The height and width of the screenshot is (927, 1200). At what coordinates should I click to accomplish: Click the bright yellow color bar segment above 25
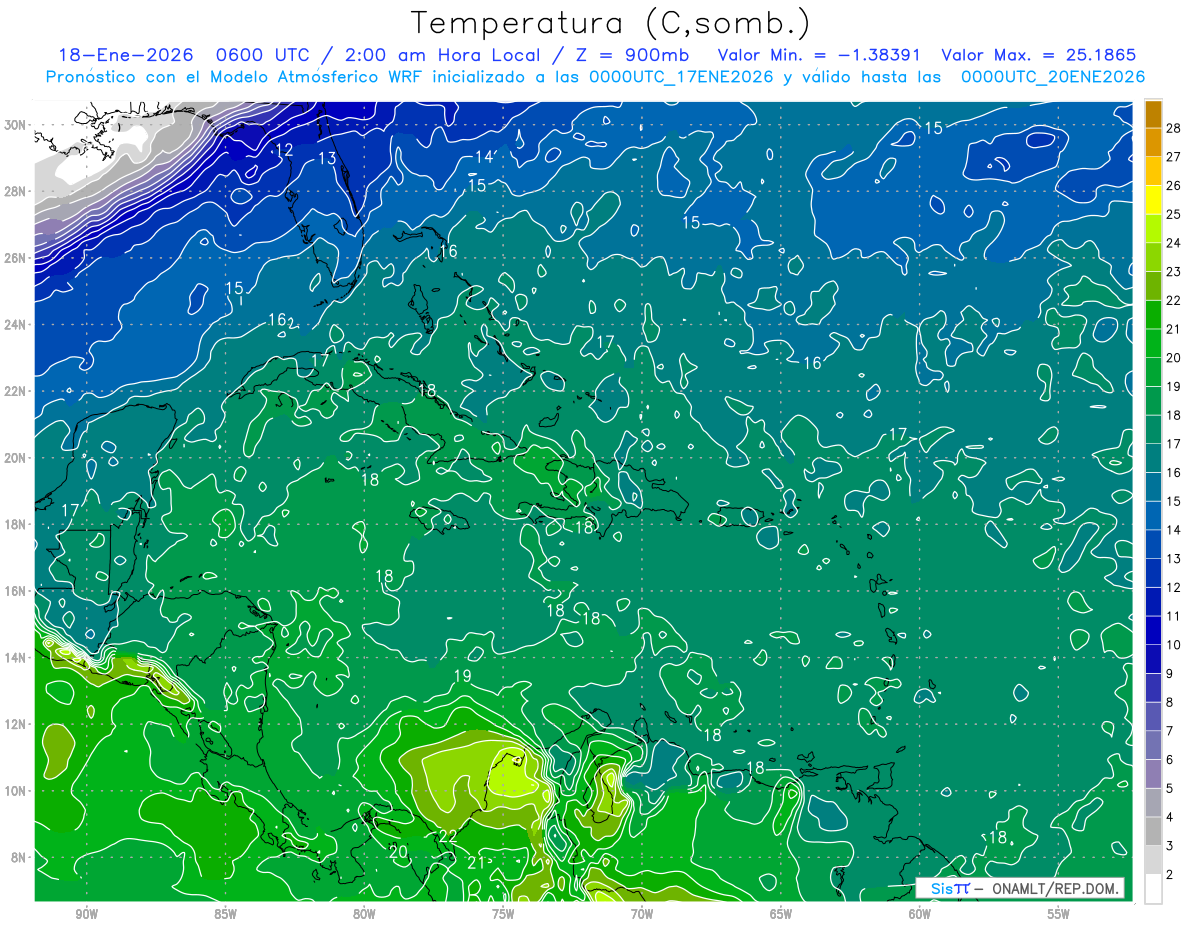click(1154, 200)
